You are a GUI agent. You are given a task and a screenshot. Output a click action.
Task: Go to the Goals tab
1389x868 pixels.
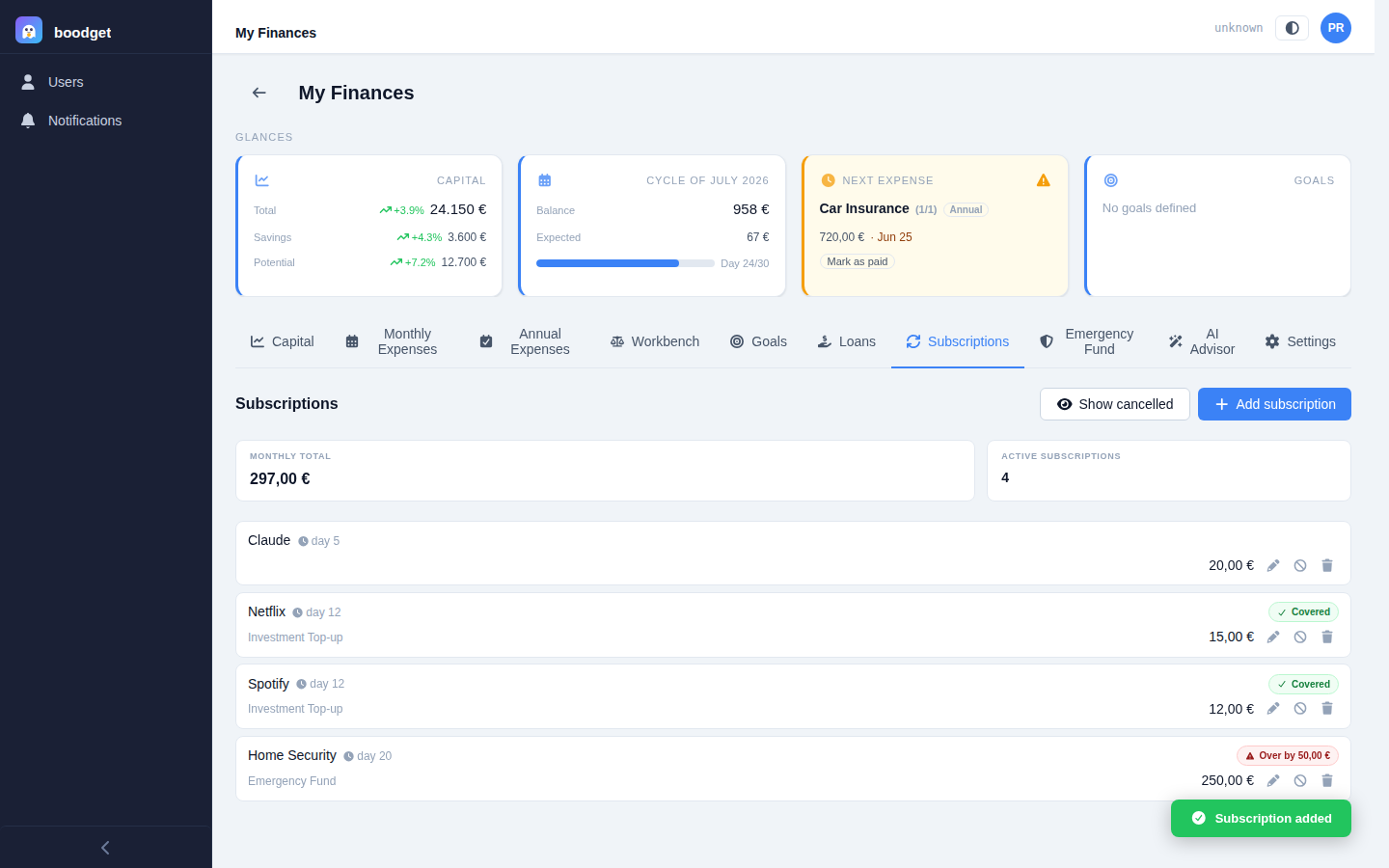(758, 341)
